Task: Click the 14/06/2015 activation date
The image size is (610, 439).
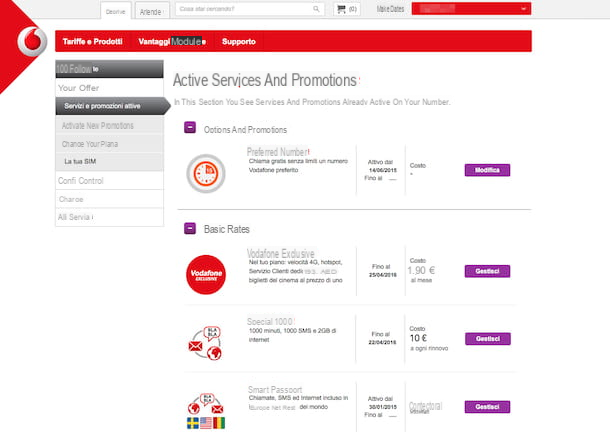Action: (383, 170)
